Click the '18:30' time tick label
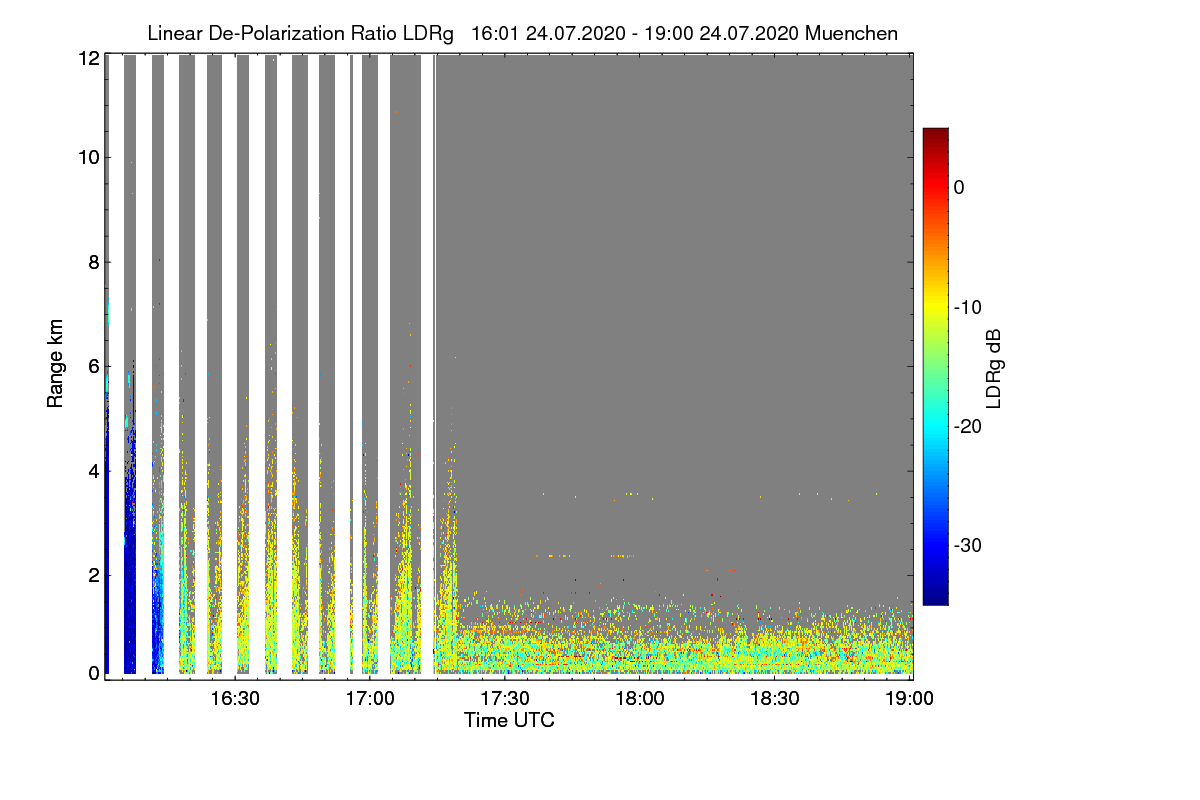The image size is (1200, 800). (775, 698)
